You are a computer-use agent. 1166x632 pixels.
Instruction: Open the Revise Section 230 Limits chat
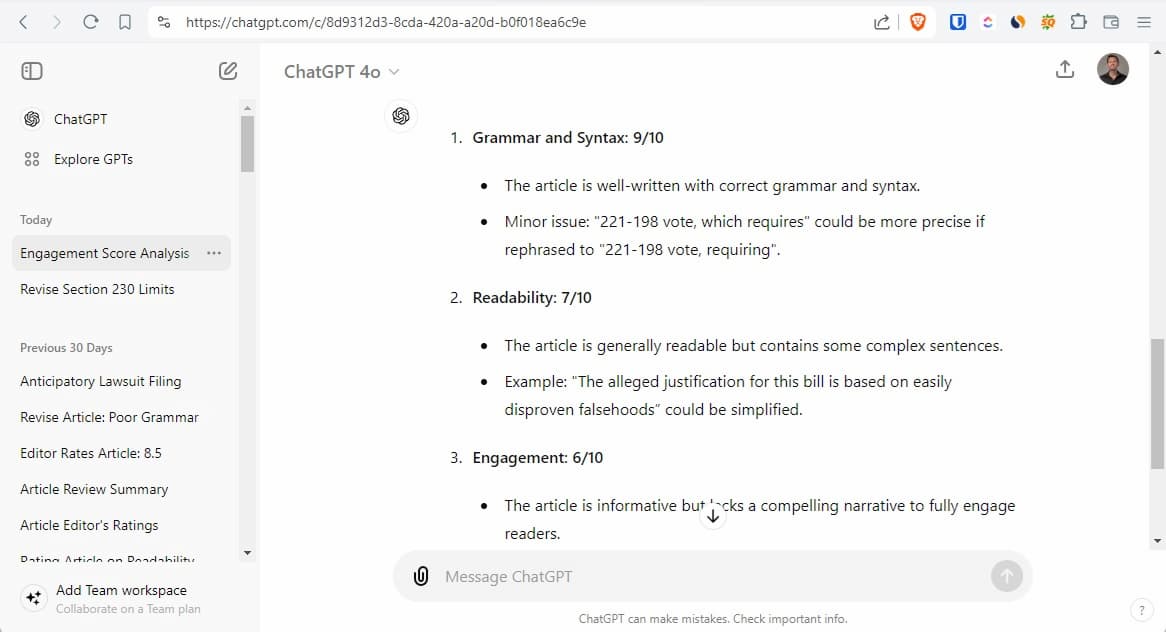[x=97, y=289]
